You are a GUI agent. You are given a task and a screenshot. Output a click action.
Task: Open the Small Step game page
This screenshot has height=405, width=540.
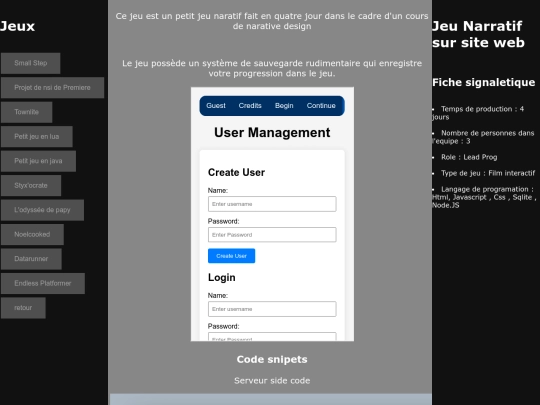click(31, 63)
